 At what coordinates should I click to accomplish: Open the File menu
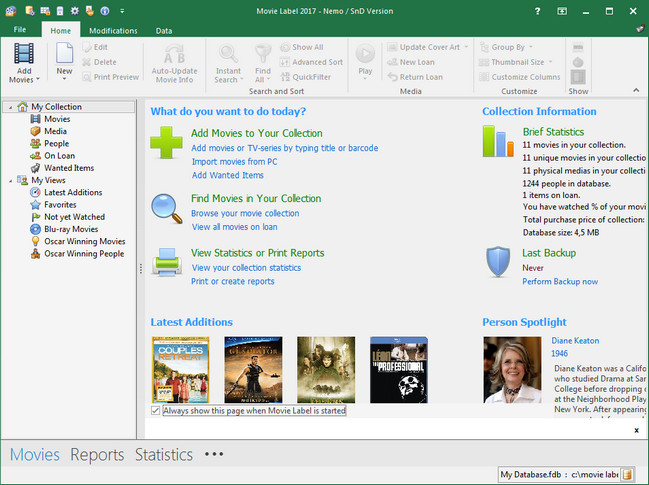click(19, 30)
